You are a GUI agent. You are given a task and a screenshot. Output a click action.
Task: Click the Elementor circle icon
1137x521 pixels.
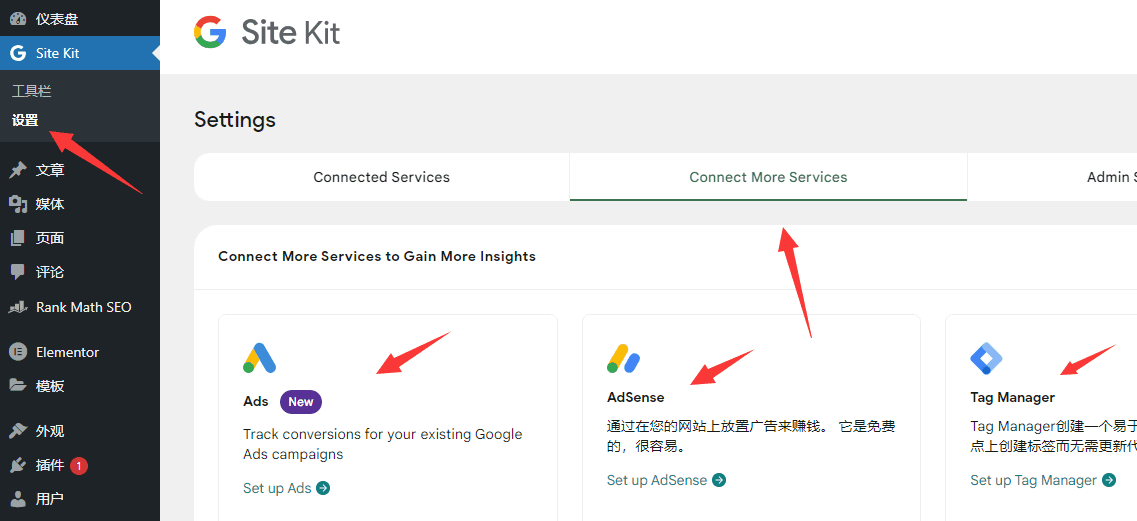click(x=18, y=352)
